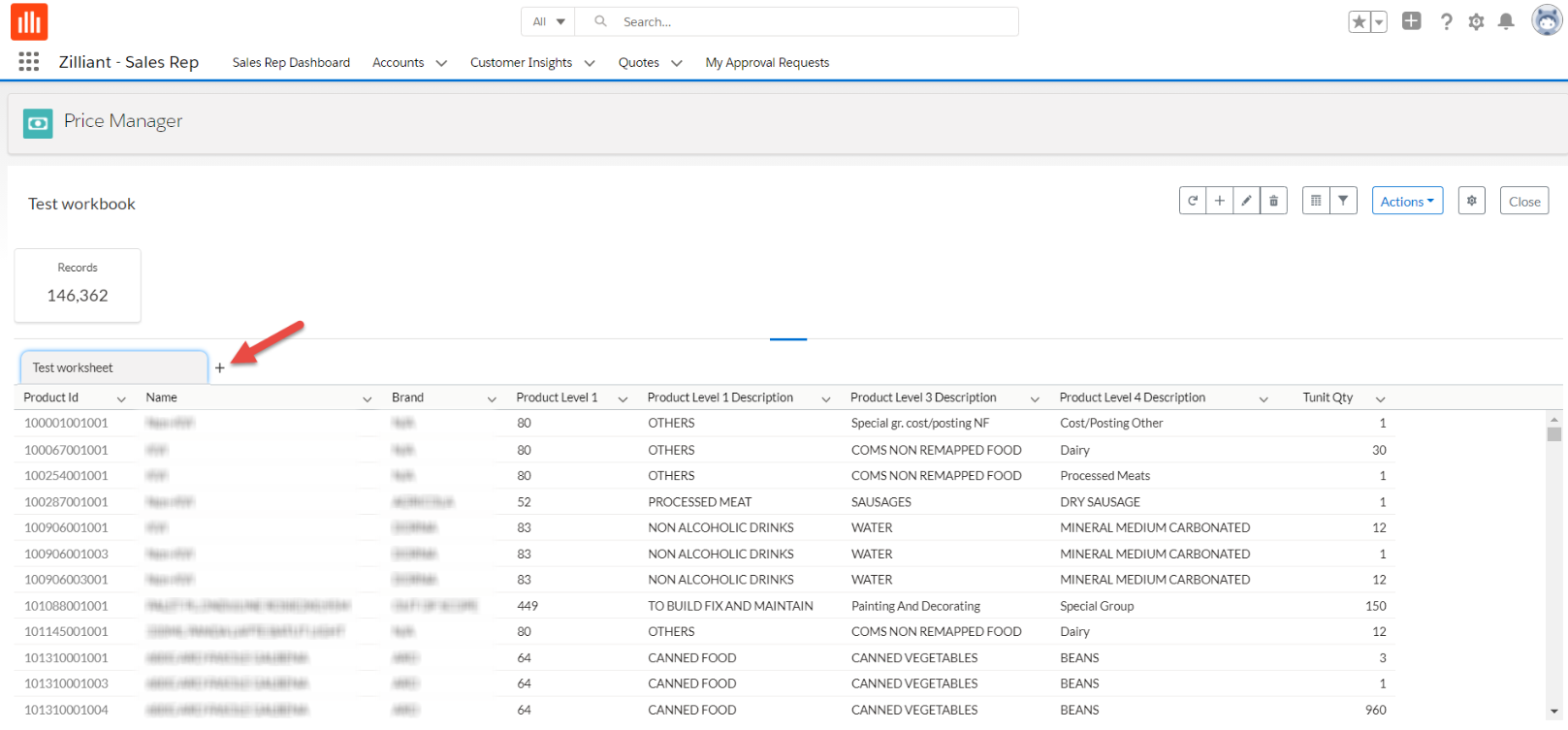Open the notifications bell
Viewport: 1568px width, 730px height.
point(1506,22)
